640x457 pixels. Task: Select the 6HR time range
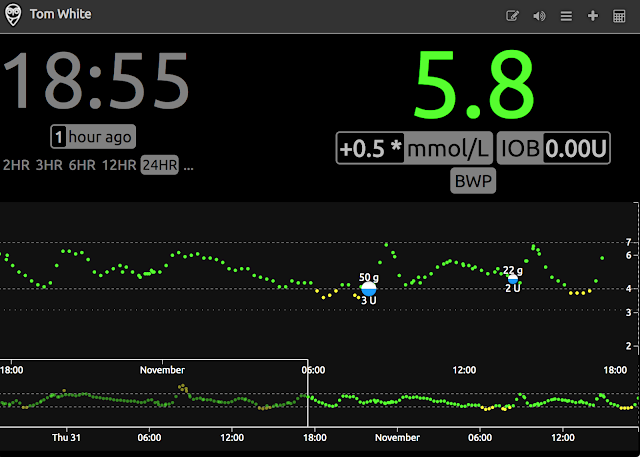pos(82,165)
